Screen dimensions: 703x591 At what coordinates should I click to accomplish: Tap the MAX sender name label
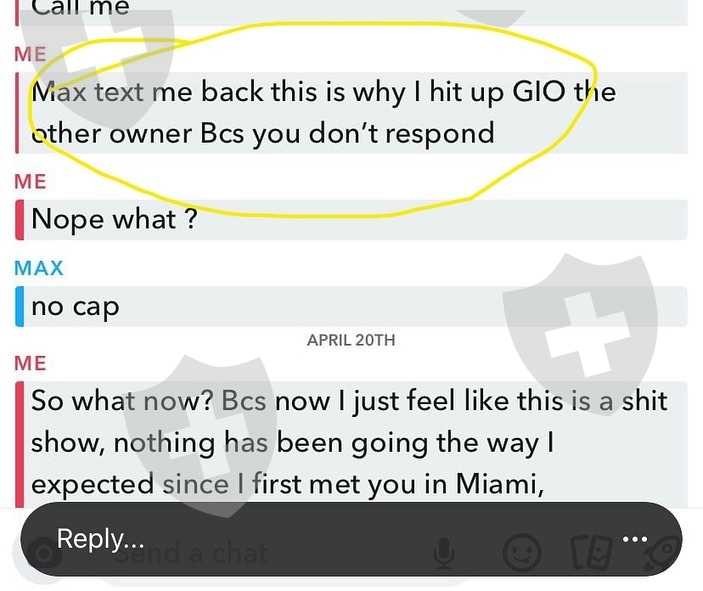coord(39,268)
